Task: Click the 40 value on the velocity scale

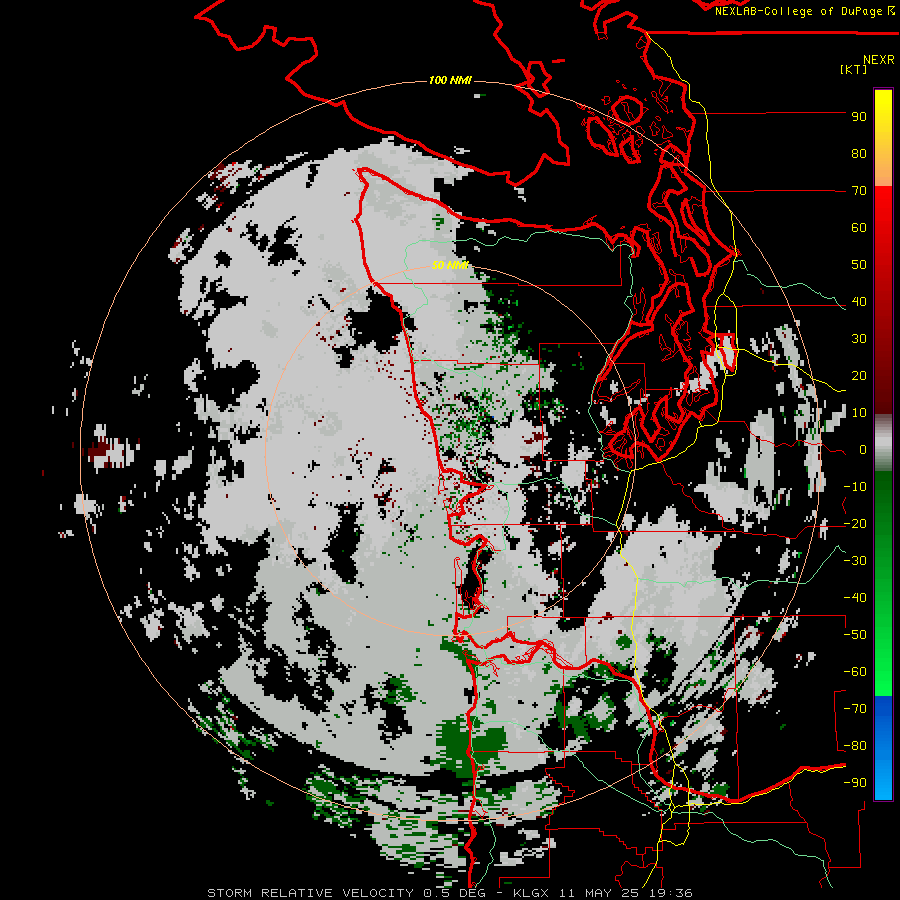Action: click(859, 302)
